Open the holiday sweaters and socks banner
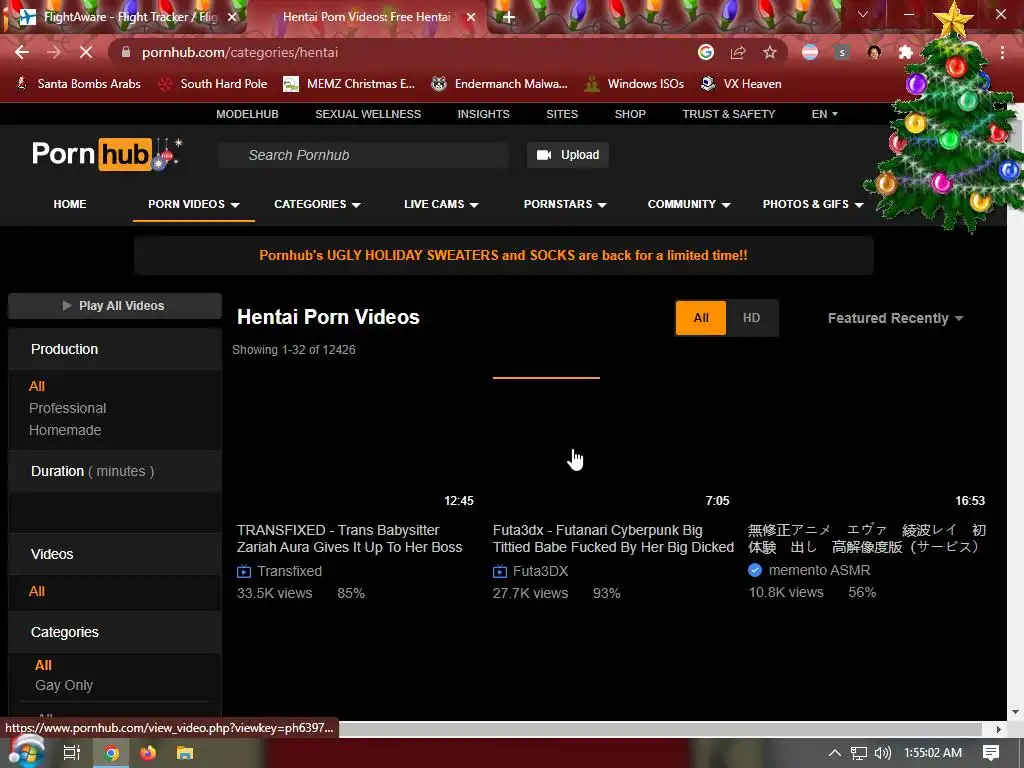The height and width of the screenshot is (768, 1024). click(504, 255)
